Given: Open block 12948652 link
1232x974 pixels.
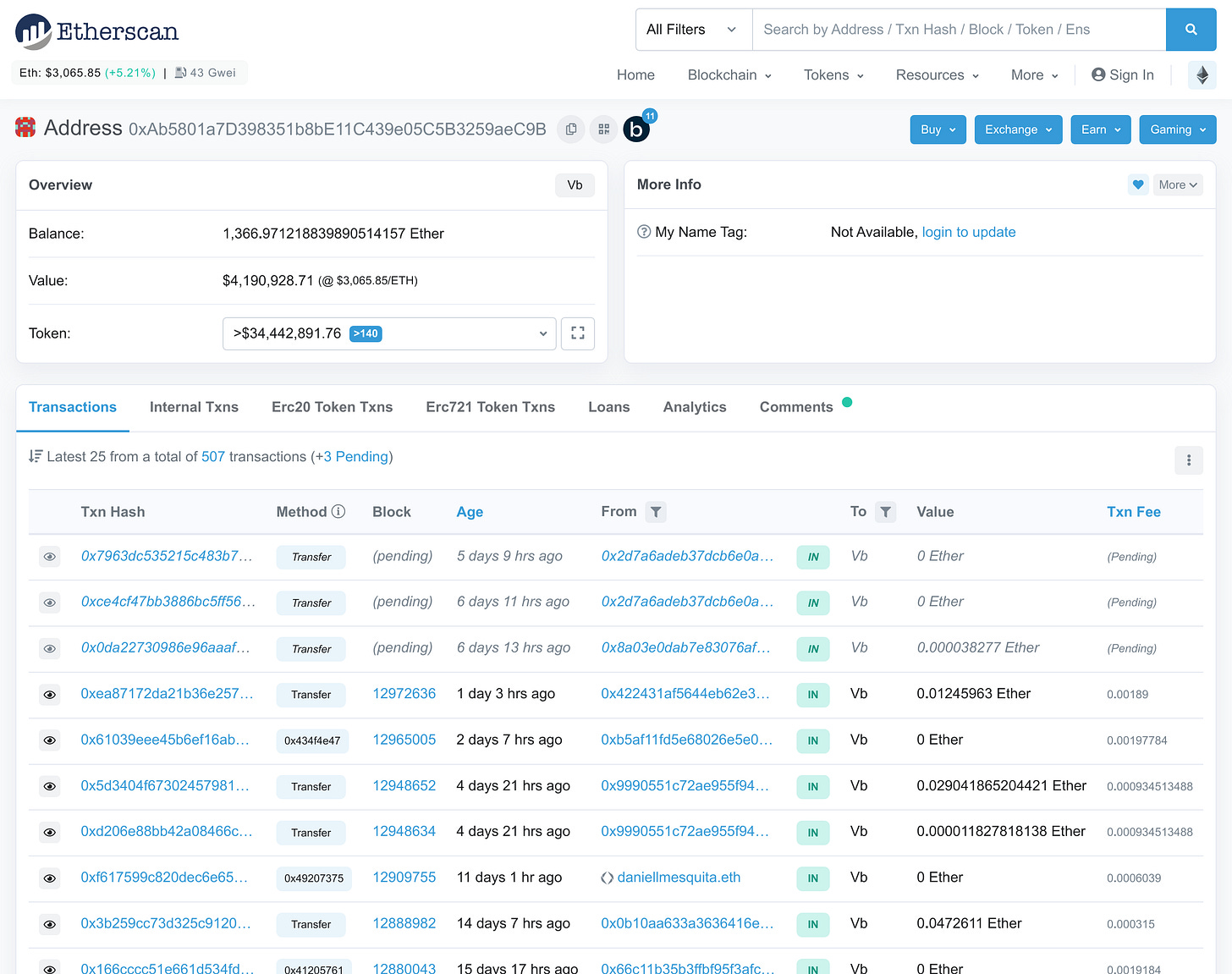Looking at the screenshot, I should 404,785.
